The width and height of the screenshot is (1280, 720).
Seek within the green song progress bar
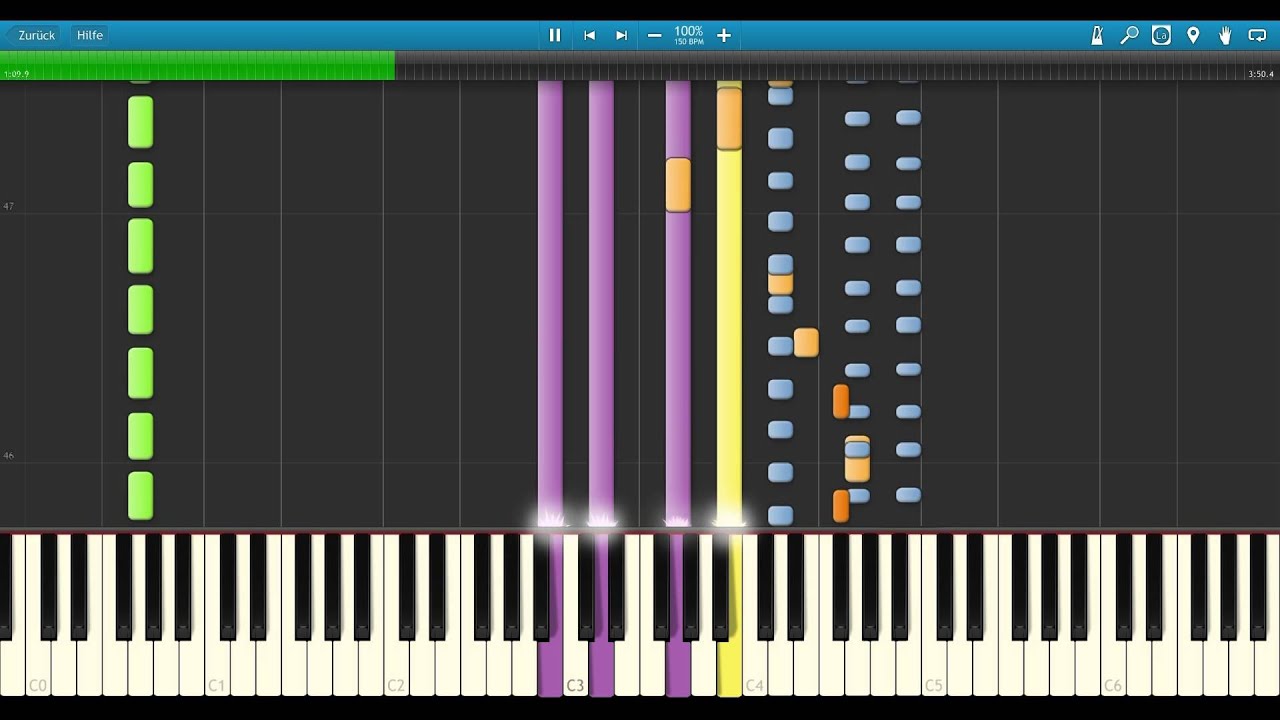coord(197,66)
